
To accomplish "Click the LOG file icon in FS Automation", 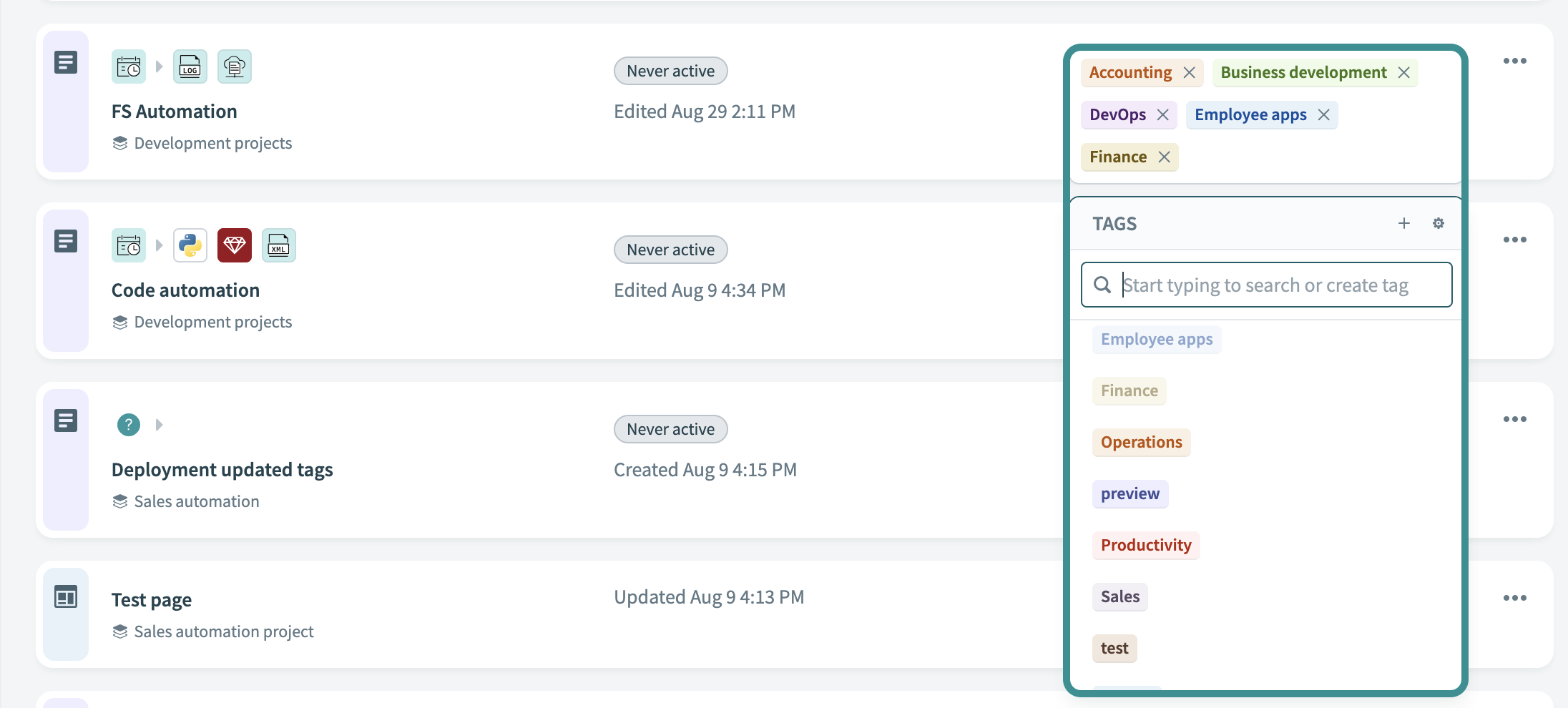I will pos(190,67).
